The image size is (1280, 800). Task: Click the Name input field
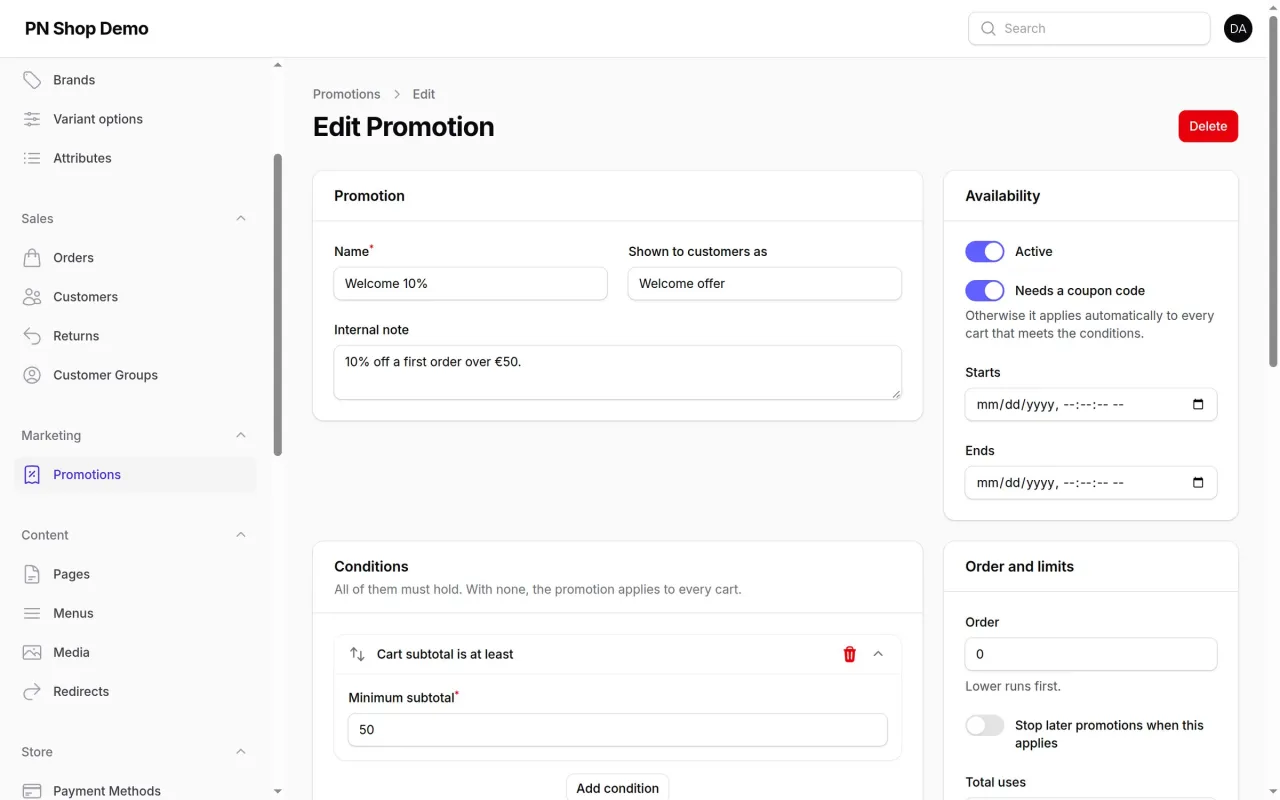point(470,284)
